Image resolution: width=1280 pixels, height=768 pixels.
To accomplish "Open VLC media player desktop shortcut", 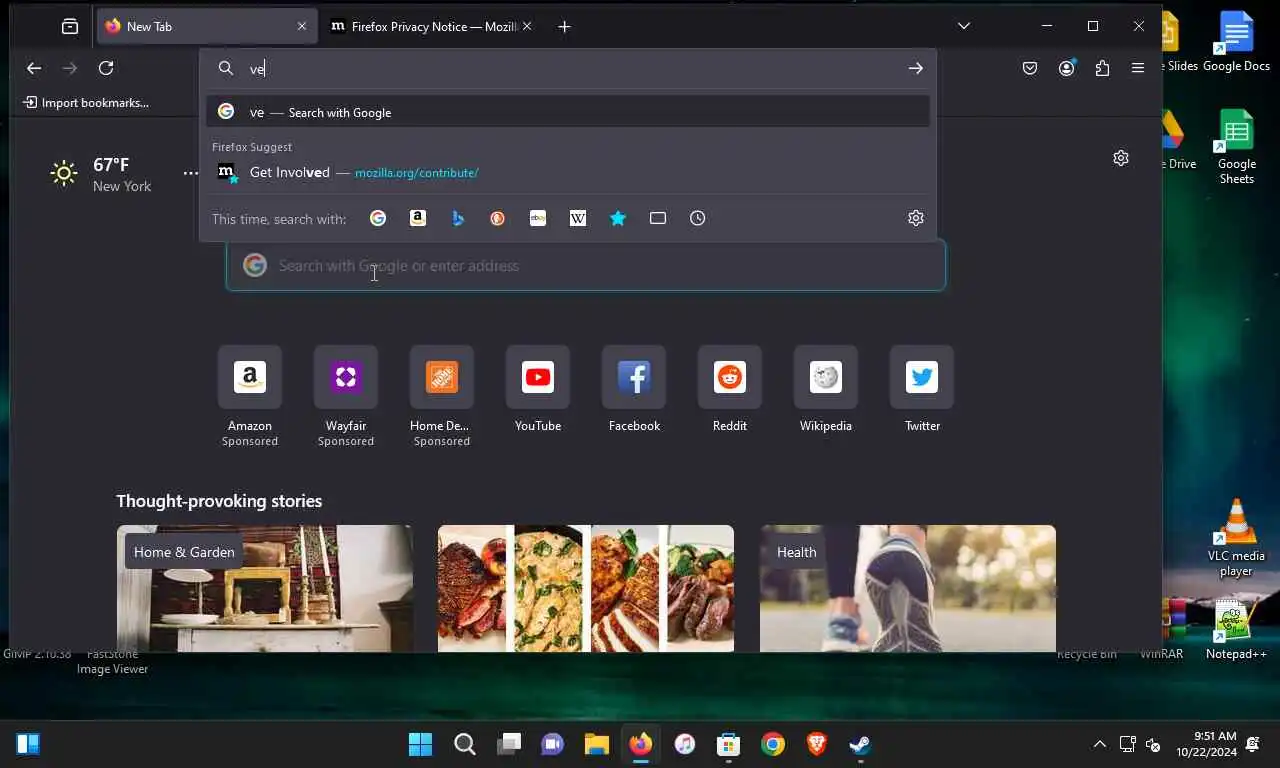I will [x=1236, y=537].
